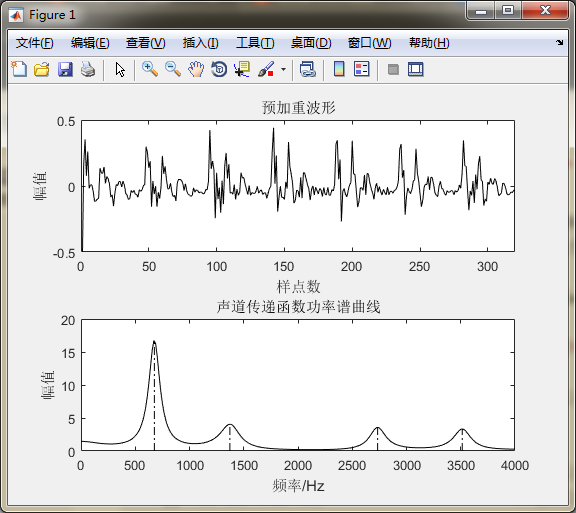Viewport: 576px width, 513px height.
Task: Insert a legend using the toolbar icon
Action: pyautogui.click(x=362, y=69)
